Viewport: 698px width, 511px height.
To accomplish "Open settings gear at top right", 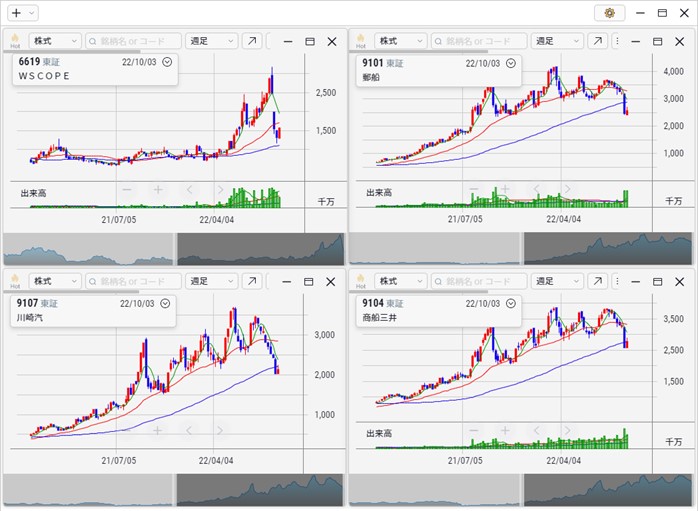I will tap(609, 13).
